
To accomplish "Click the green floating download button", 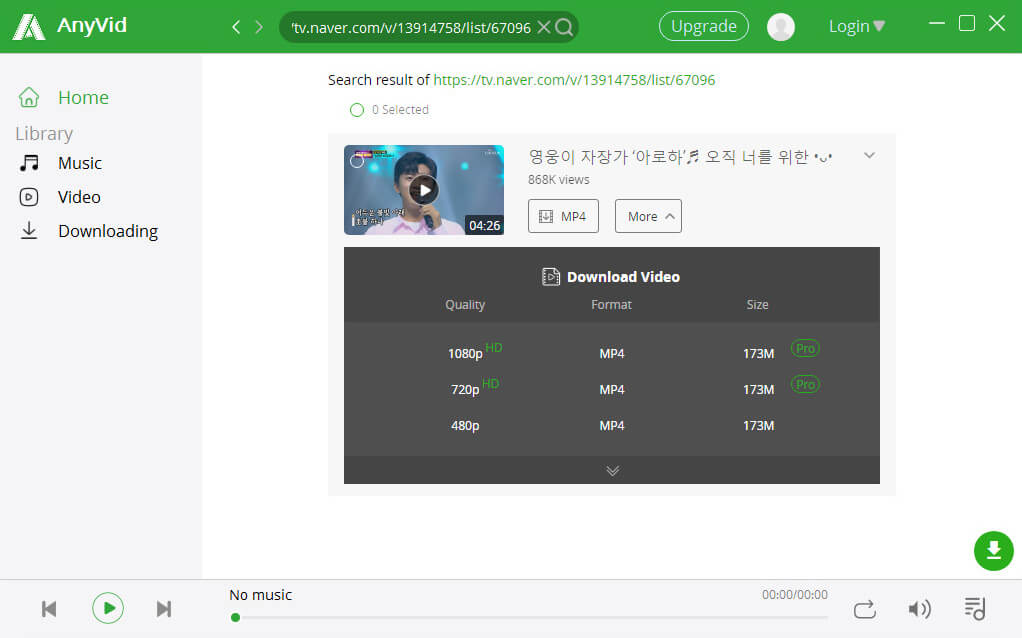I will 993,550.
